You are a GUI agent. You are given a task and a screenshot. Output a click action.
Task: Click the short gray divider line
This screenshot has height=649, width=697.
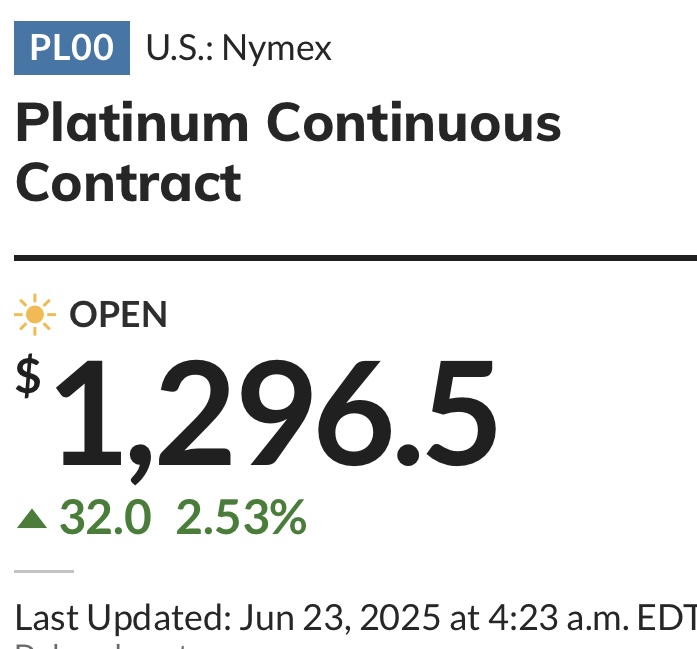(44, 571)
